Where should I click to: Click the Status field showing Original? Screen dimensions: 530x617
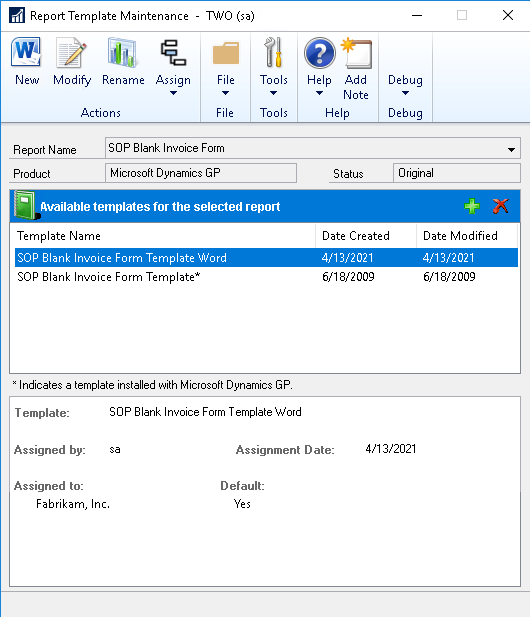tap(456, 173)
